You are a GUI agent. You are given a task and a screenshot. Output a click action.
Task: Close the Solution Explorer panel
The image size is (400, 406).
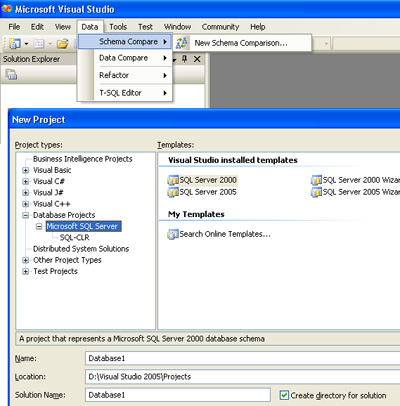coord(197,59)
